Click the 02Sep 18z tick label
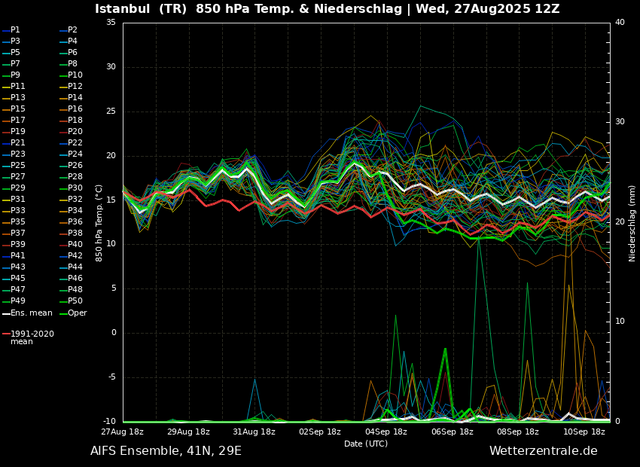This screenshot has height=467, width=640. [320, 432]
